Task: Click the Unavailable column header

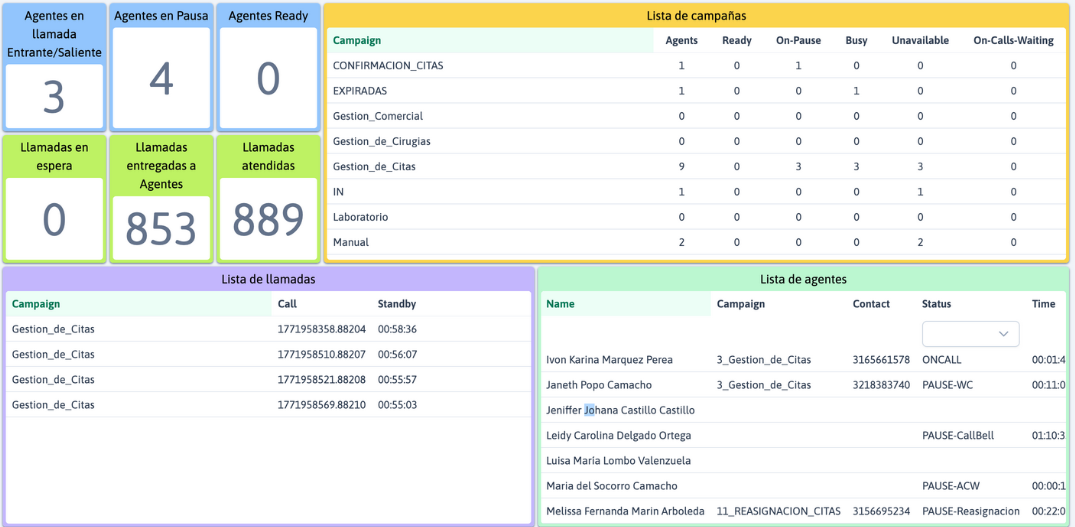Action: [x=919, y=41]
